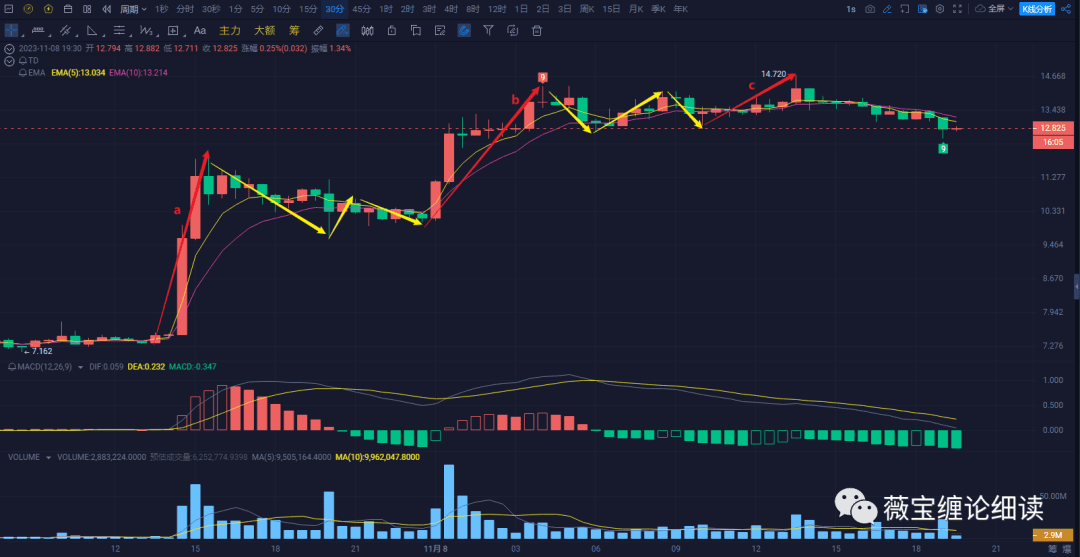Click the 主力 button
The height and width of the screenshot is (557, 1080).
(x=229, y=30)
